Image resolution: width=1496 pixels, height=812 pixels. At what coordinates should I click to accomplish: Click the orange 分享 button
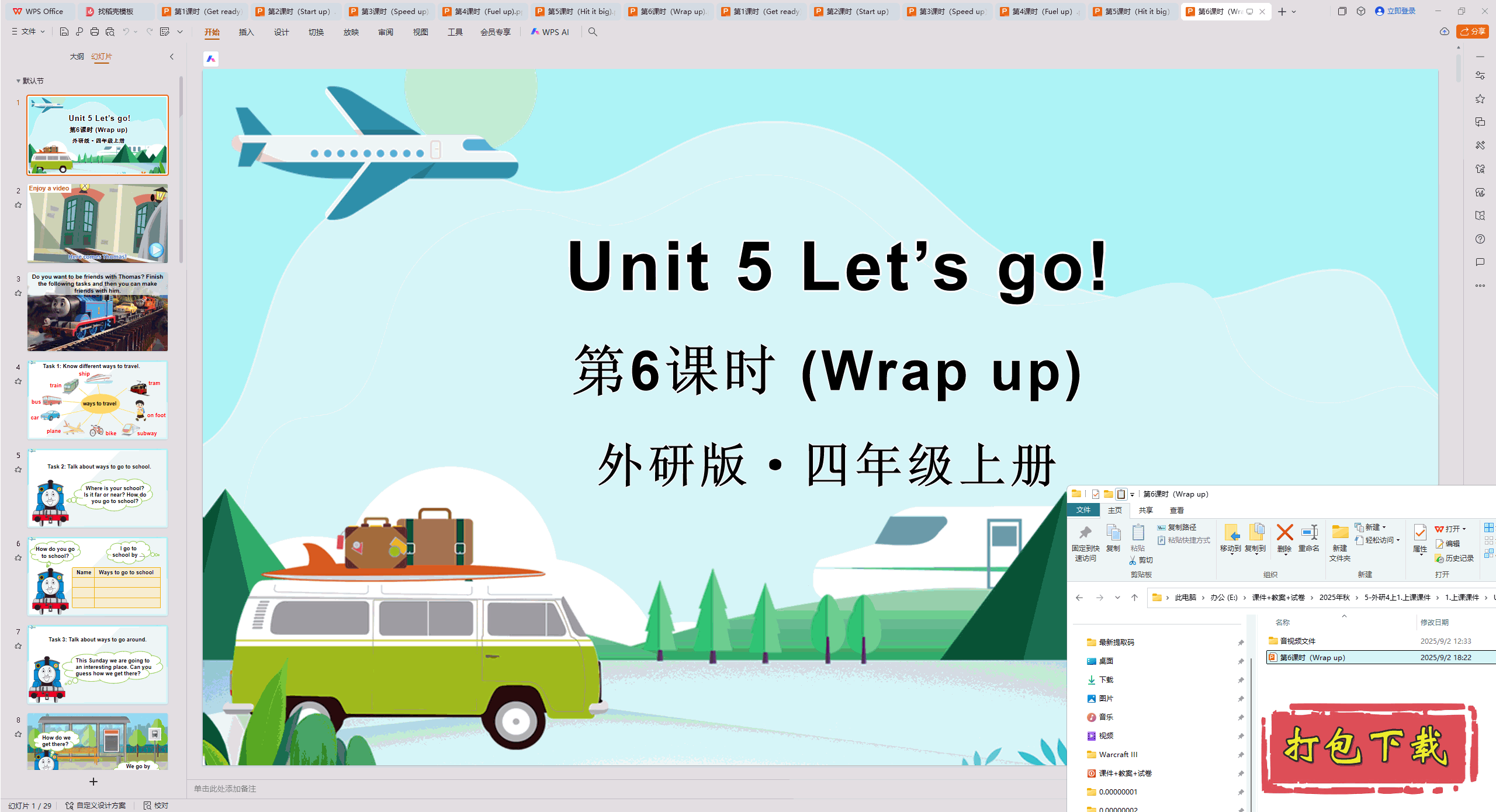click(x=1472, y=32)
